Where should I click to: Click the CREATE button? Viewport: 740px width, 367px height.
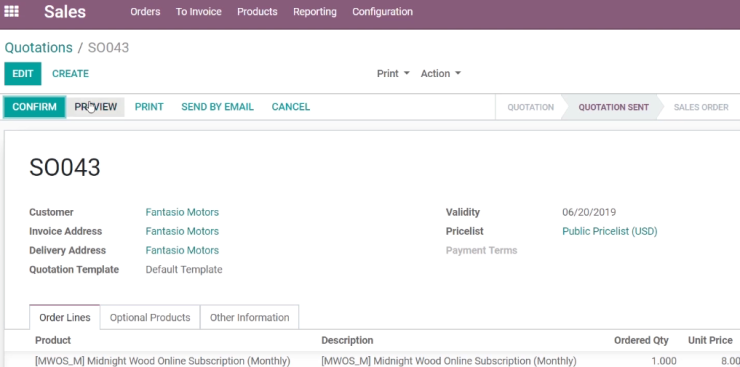[x=70, y=74]
